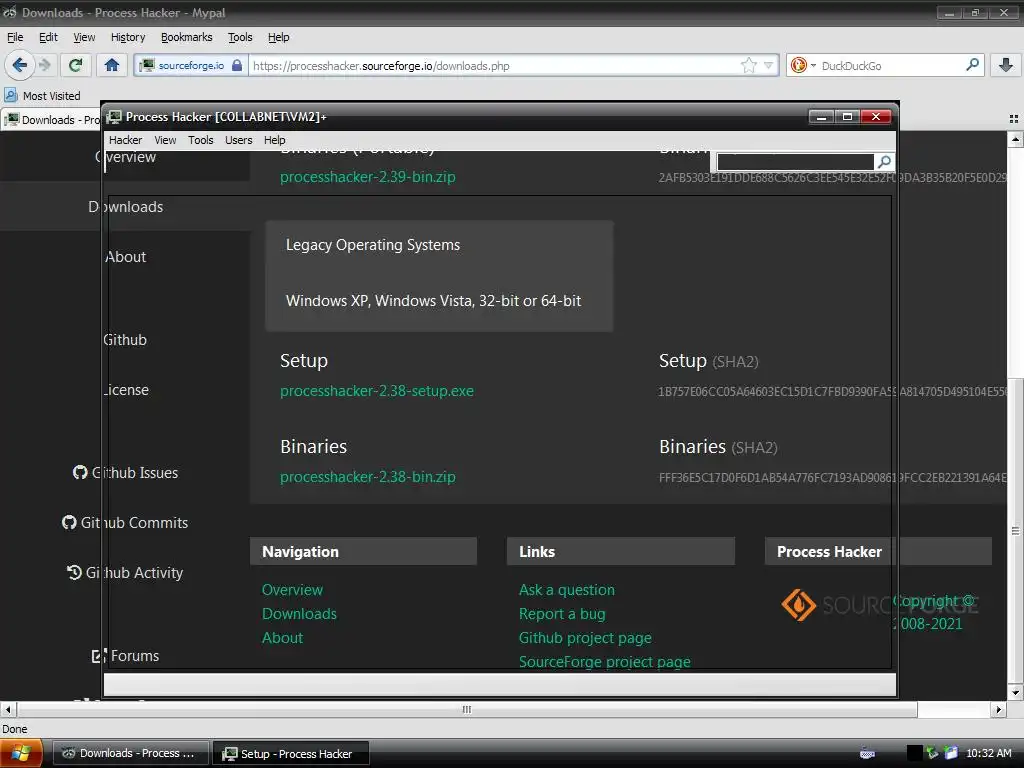This screenshot has width=1024, height=768.
Task: Click the address bar URL field
Action: tap(495, 65)
